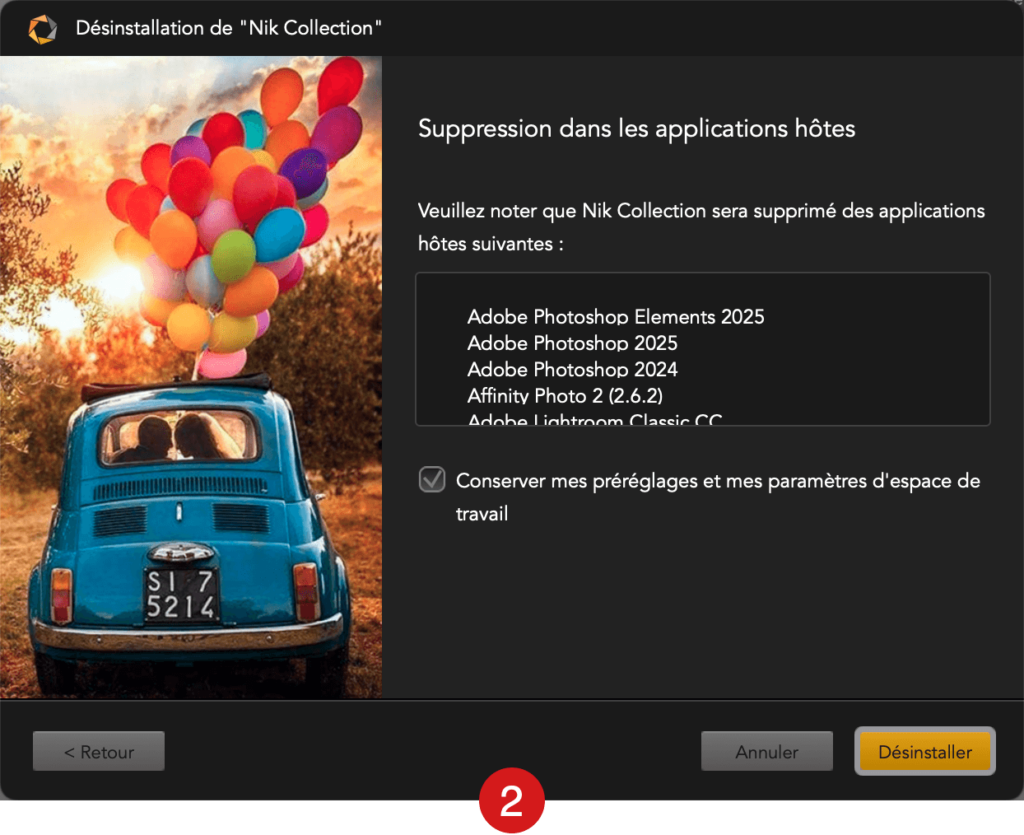Click the Annuler button
Screen dimensions: 1024x835
click(x=767, y=751)
